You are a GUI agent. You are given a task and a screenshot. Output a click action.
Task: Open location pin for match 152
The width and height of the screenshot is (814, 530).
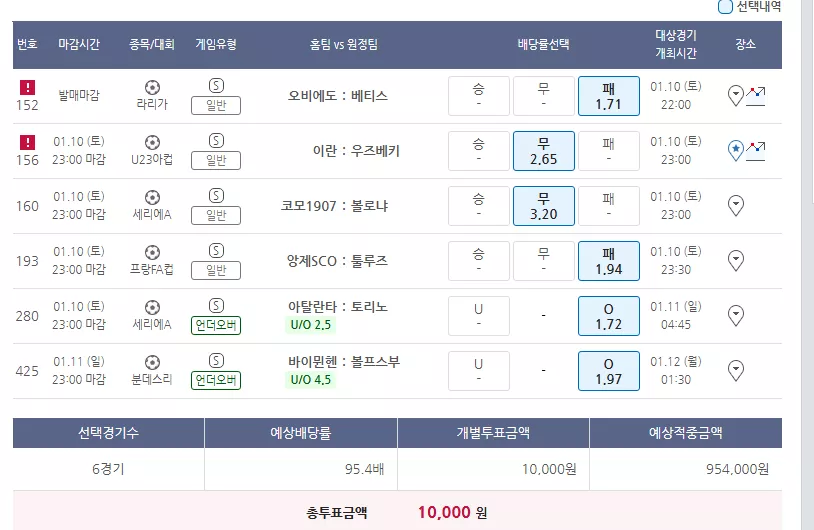(736, 96)
